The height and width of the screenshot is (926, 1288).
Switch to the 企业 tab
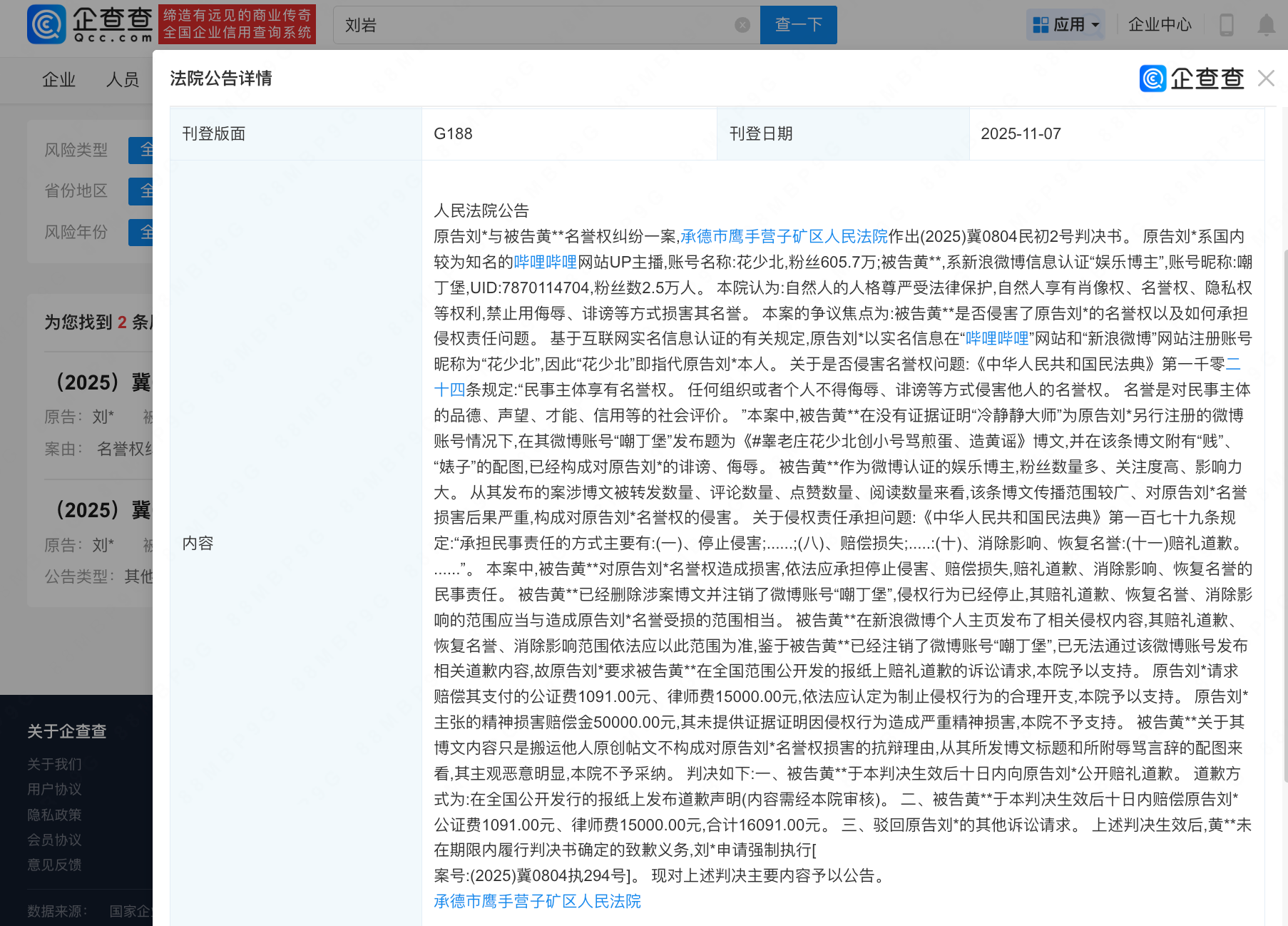(58, 80)
